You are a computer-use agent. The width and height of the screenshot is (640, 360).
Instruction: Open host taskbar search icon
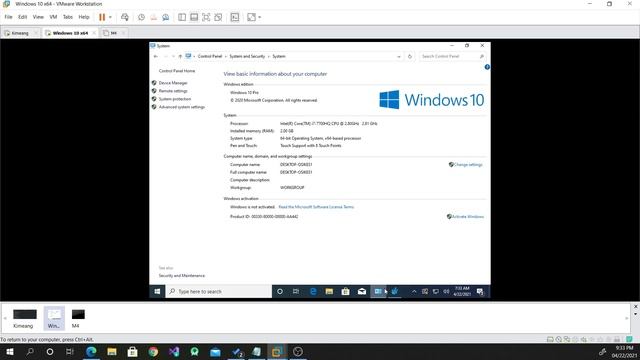(x=30, y=352)
